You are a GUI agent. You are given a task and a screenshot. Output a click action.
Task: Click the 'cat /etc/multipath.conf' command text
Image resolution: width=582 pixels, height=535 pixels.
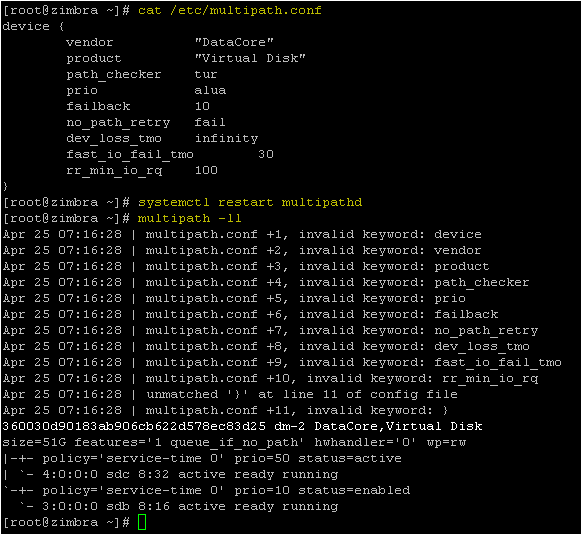(230, 10)
